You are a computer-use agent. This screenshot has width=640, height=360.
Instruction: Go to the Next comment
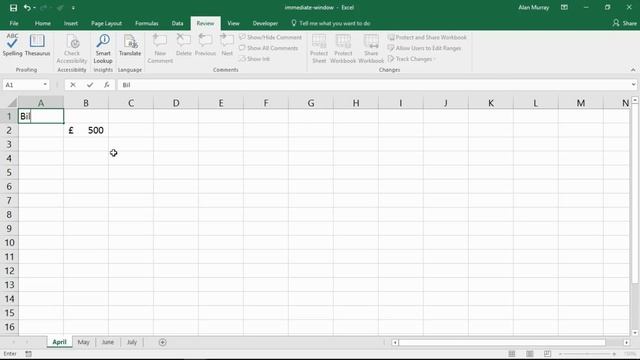pyautogui.click(x=227, y=45)
